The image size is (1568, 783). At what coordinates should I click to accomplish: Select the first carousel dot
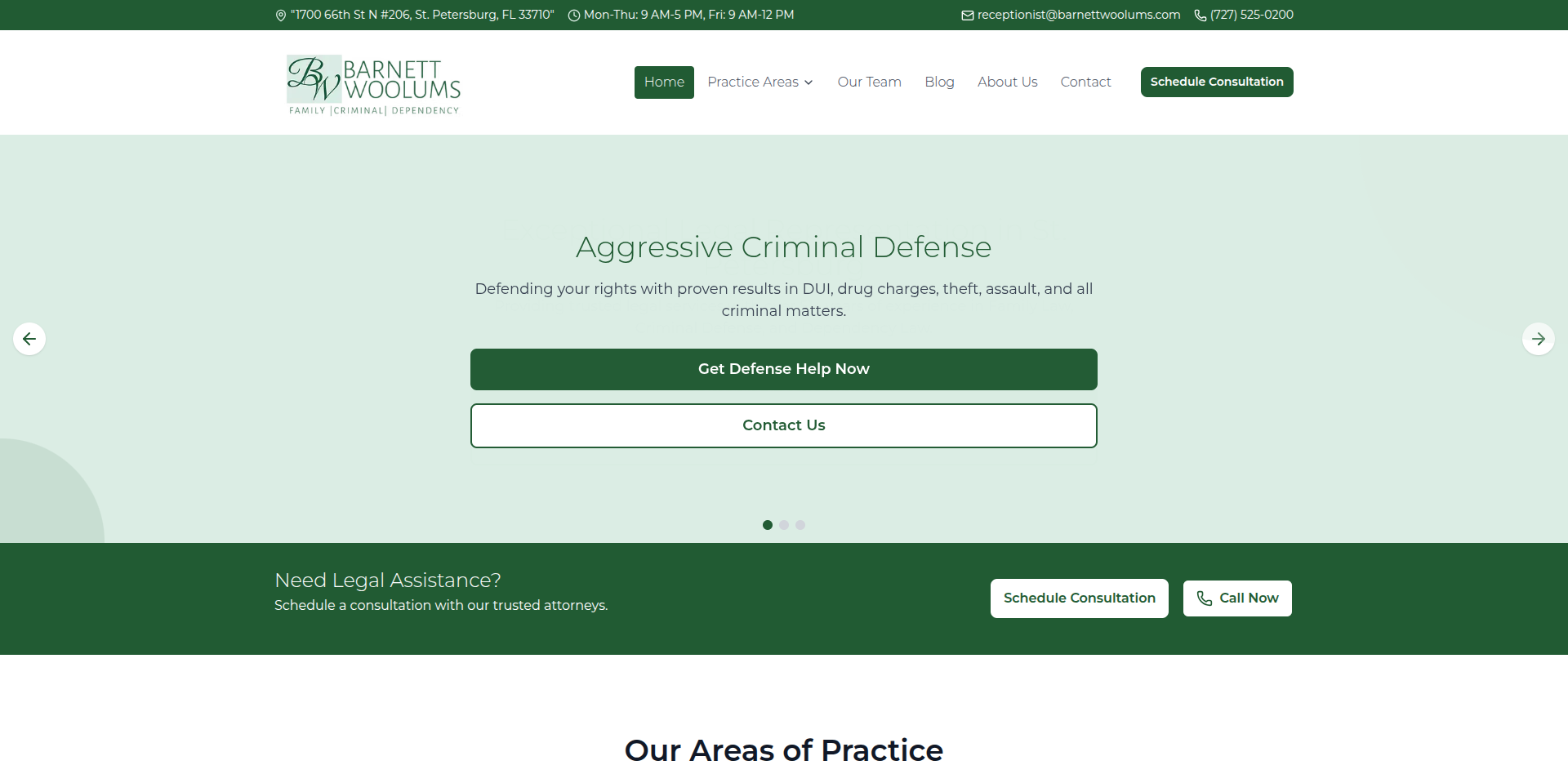pos(768,525)
